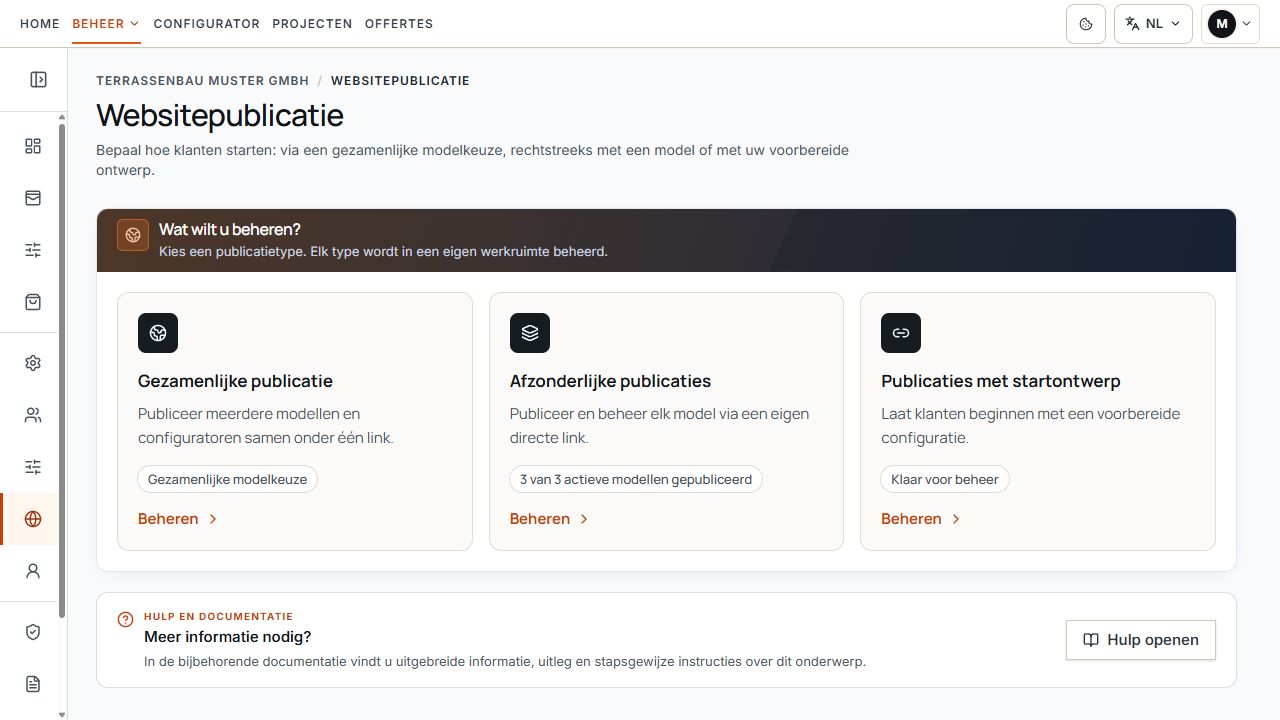
Task: Open the shield checkmark icon in sidebar
Action: click(33, 632)
